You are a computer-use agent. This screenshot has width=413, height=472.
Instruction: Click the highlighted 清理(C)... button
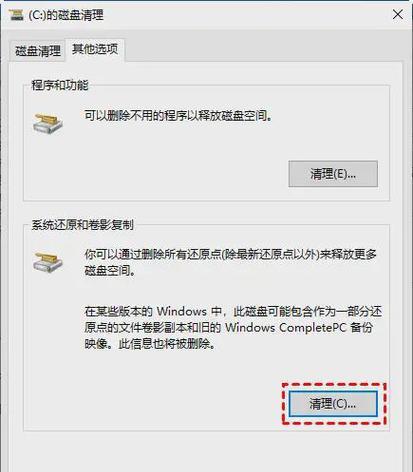point(333,404)
